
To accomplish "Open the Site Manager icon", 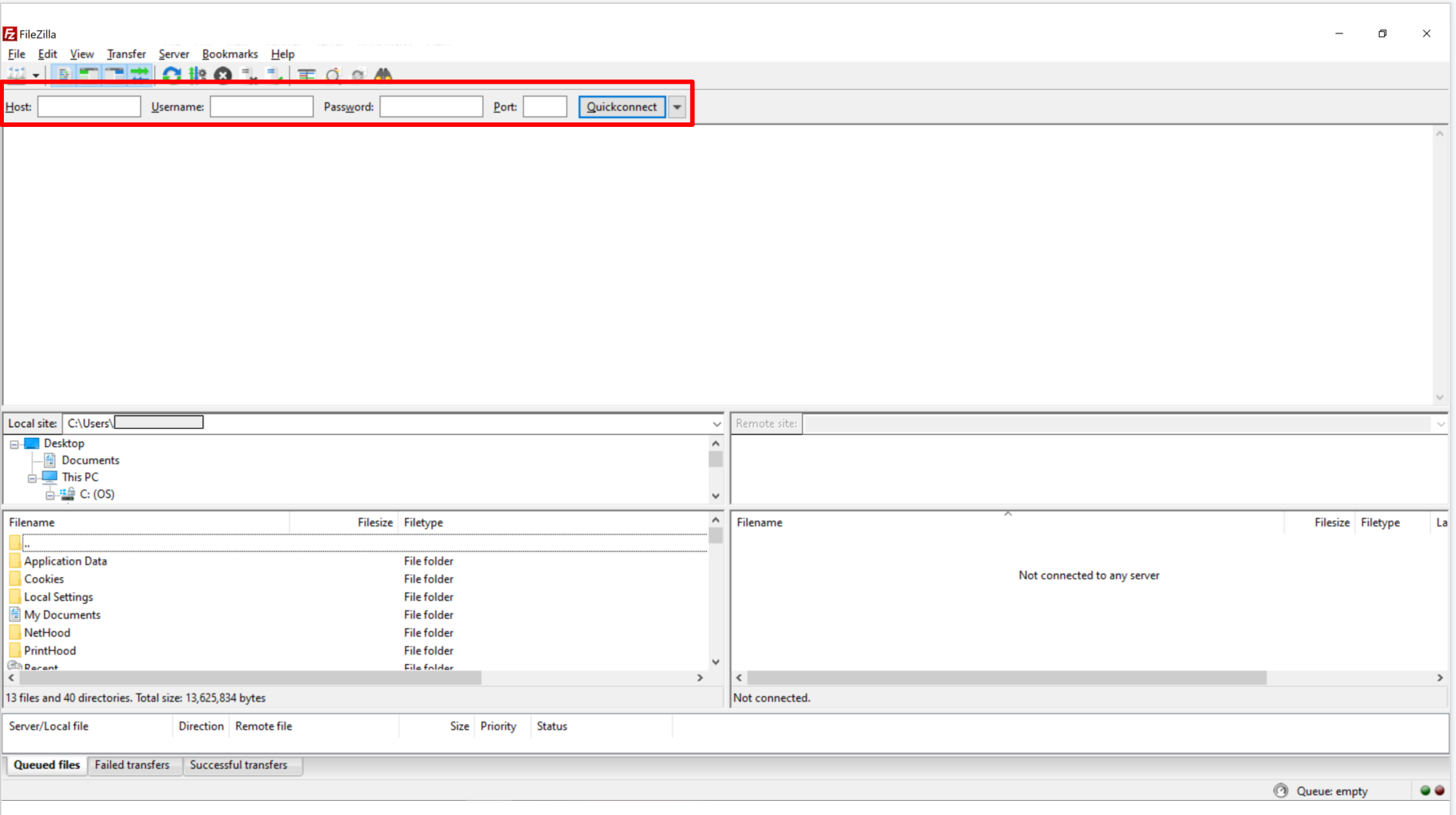I will pyautogui.click(x=17, y=75).
